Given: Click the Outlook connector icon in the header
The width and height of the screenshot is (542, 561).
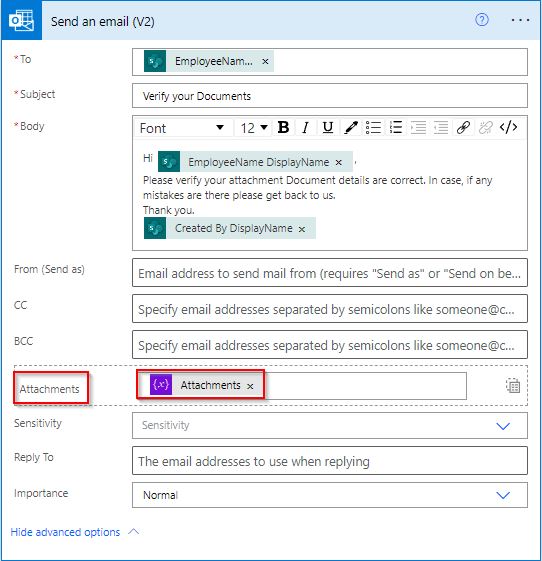Looking at the screenshot, I should pyautogui.click(x=21, y=20).
